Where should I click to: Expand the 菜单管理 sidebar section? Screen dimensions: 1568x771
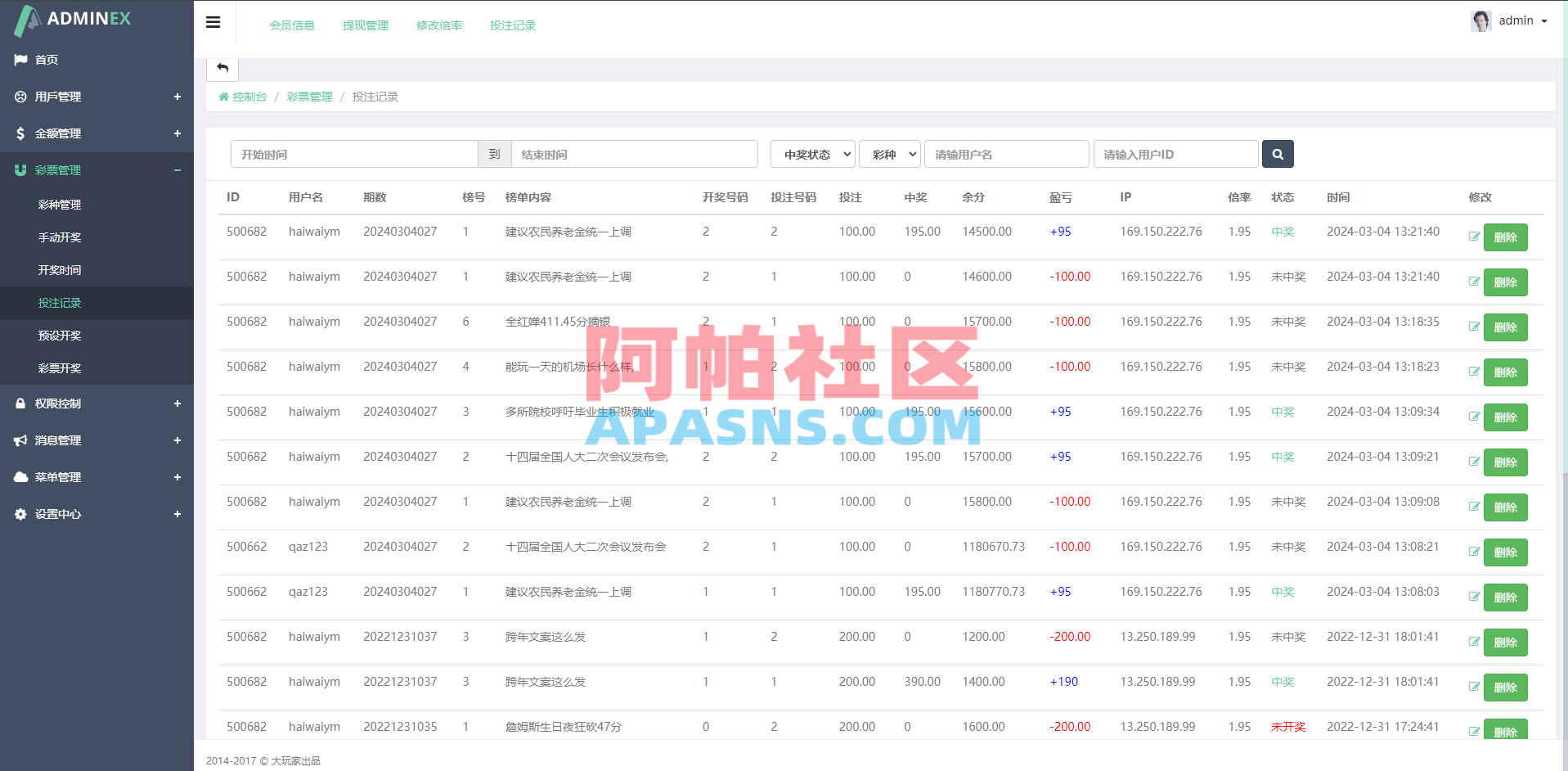(x=177, y=477)
